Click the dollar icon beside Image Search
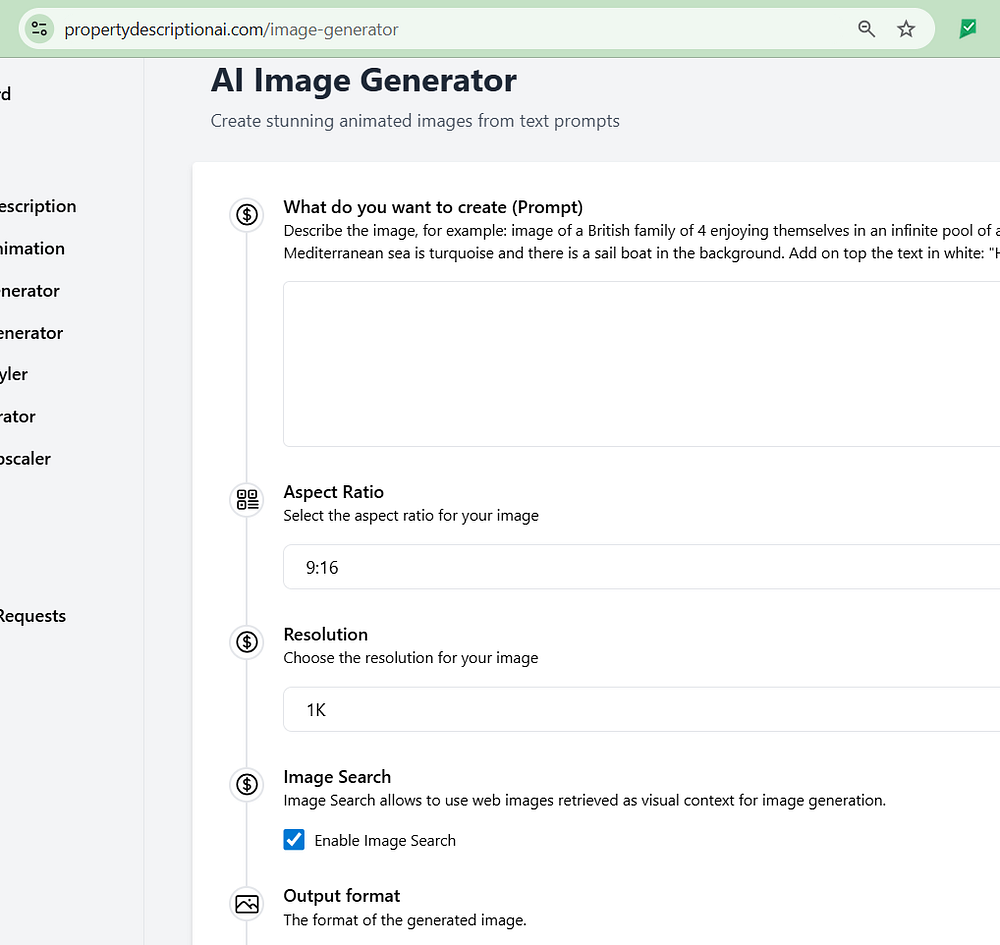The image size is (1000, 945). (247, 784)
